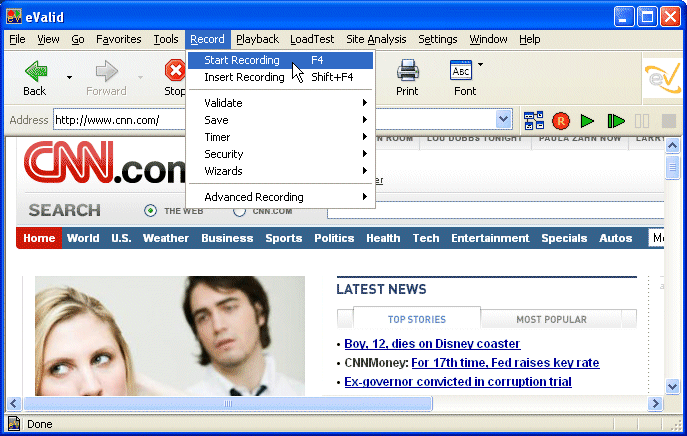Open 'For 17th time, Fed raises key rate'
This screenshot has width=687, height=436.
click(x=505, y=363)
